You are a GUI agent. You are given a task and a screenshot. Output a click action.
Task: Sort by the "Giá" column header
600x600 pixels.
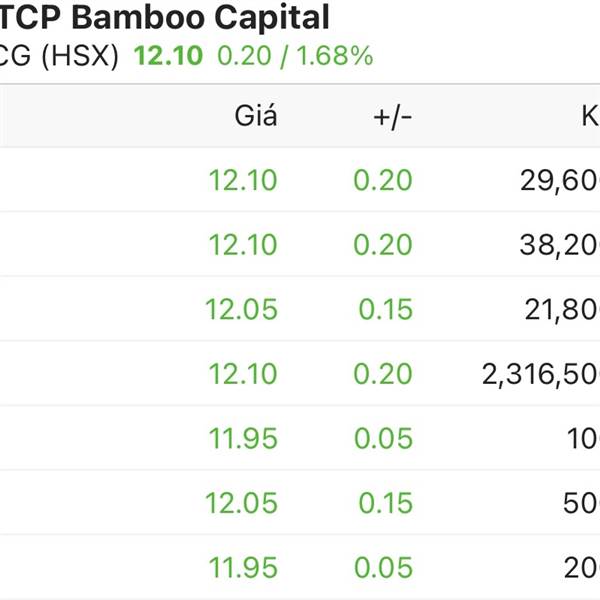coord(256,116)
